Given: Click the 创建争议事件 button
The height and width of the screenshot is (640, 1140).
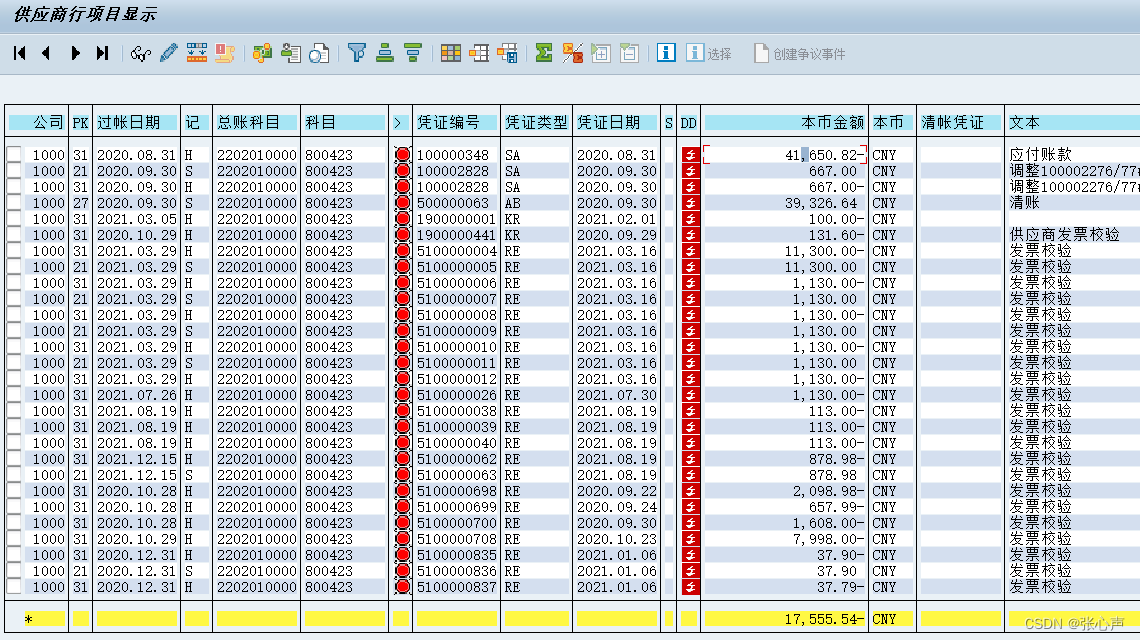Looking at the screenshot, I should 798,52.
